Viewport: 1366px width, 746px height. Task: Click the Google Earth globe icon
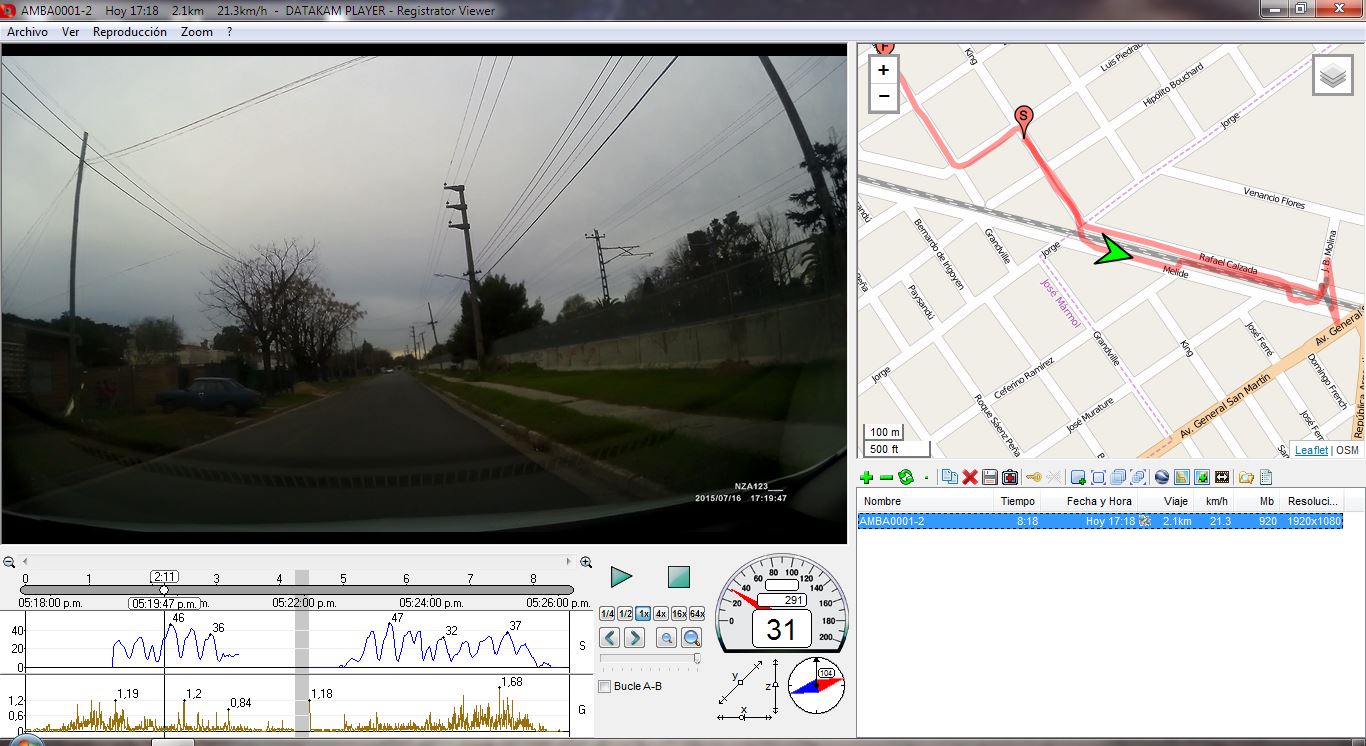pos(1161,478)
